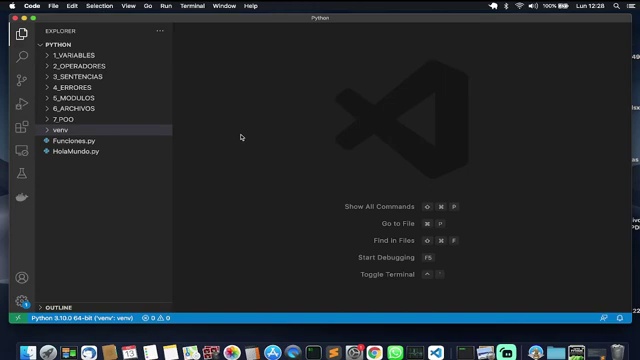The image size is (640, 360).
Task: Click the Go to File hint
Action: click(x=398, y=224)
